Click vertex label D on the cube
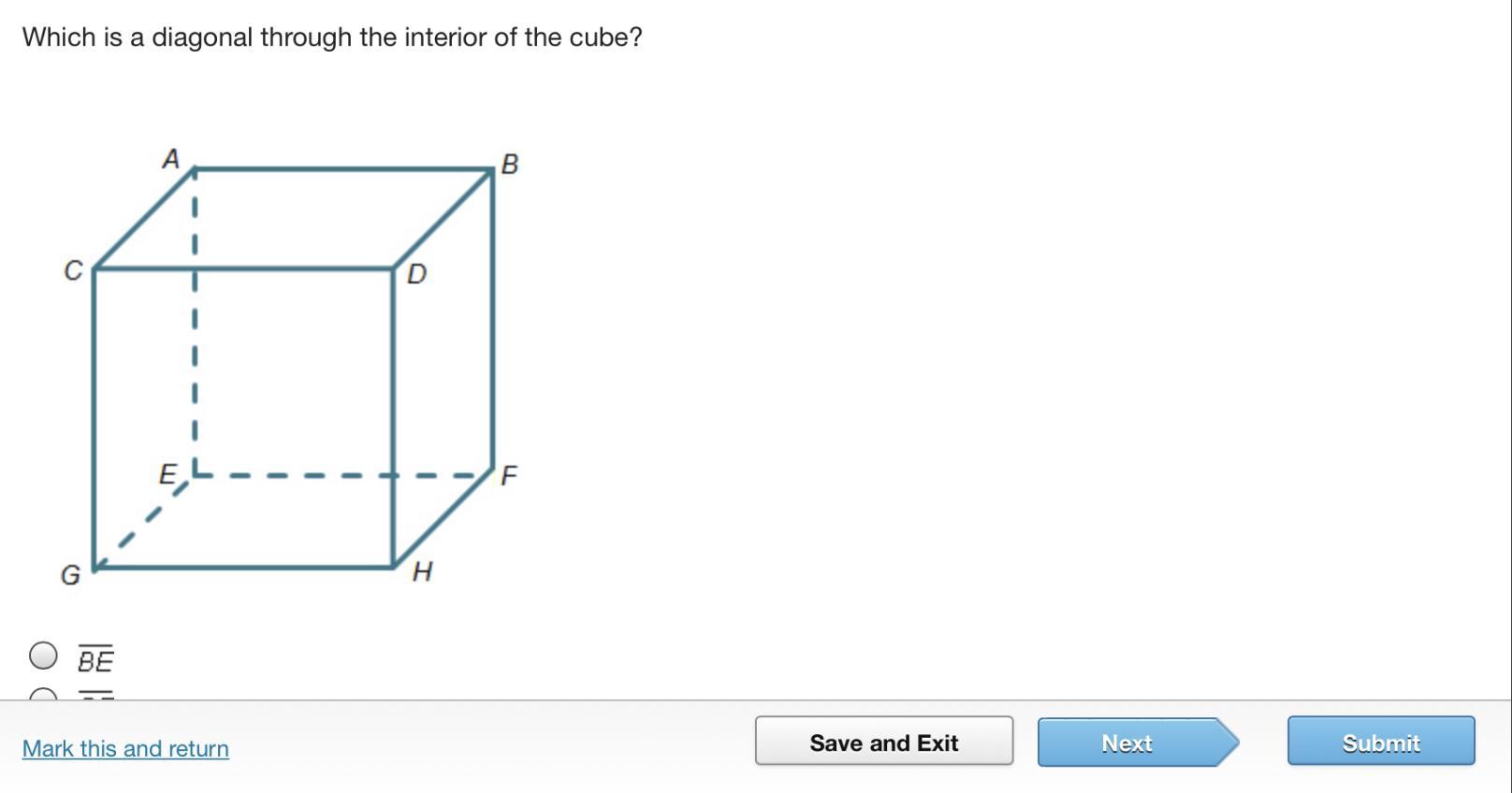Image resolution: width=1512 pixels, height=793 pixels. pos(417,274)
